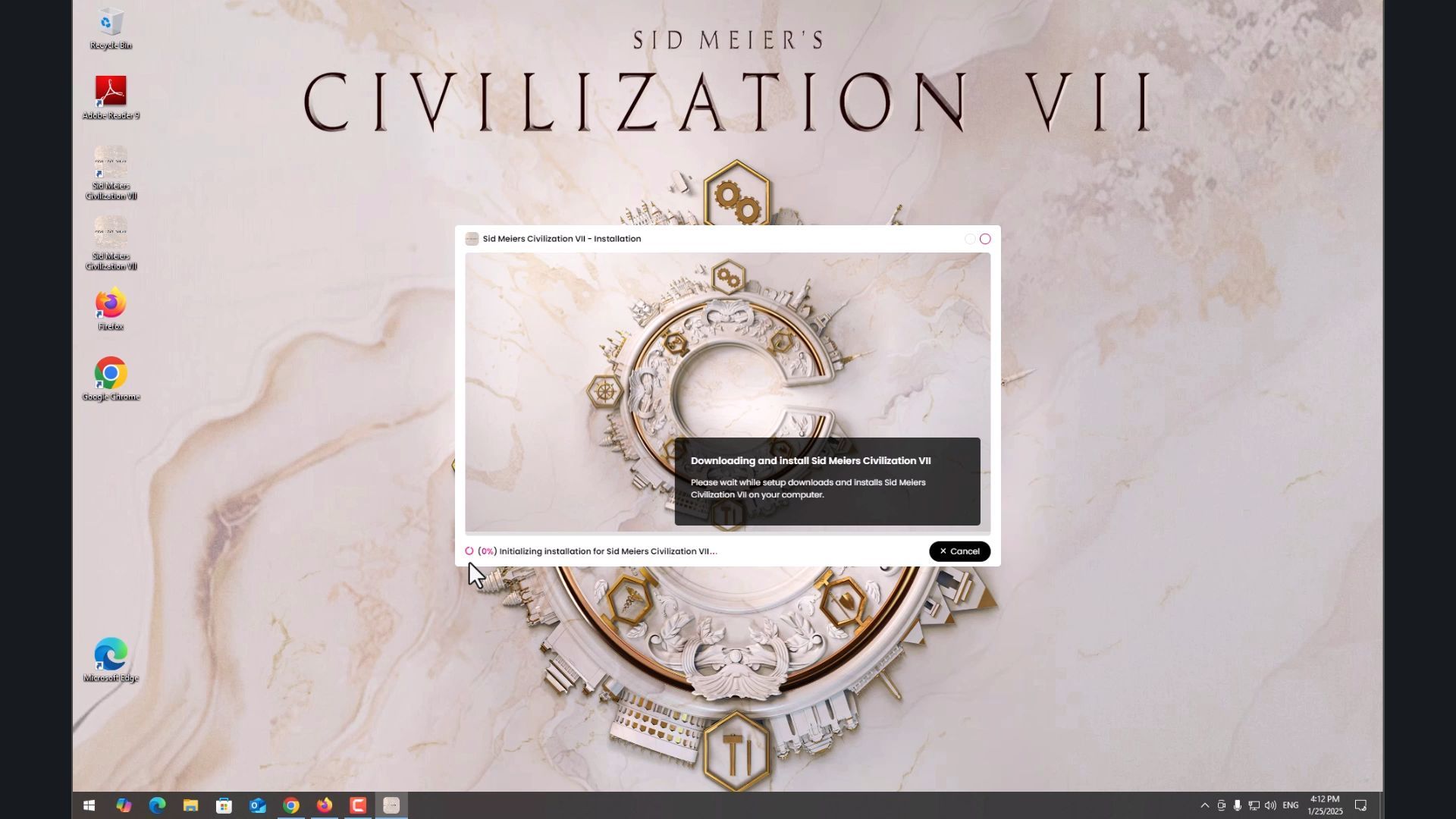Click the loading spinner next to (0%)
Image resolution: width=1456 pixels, height=819 pixels.
coord(469,551)
